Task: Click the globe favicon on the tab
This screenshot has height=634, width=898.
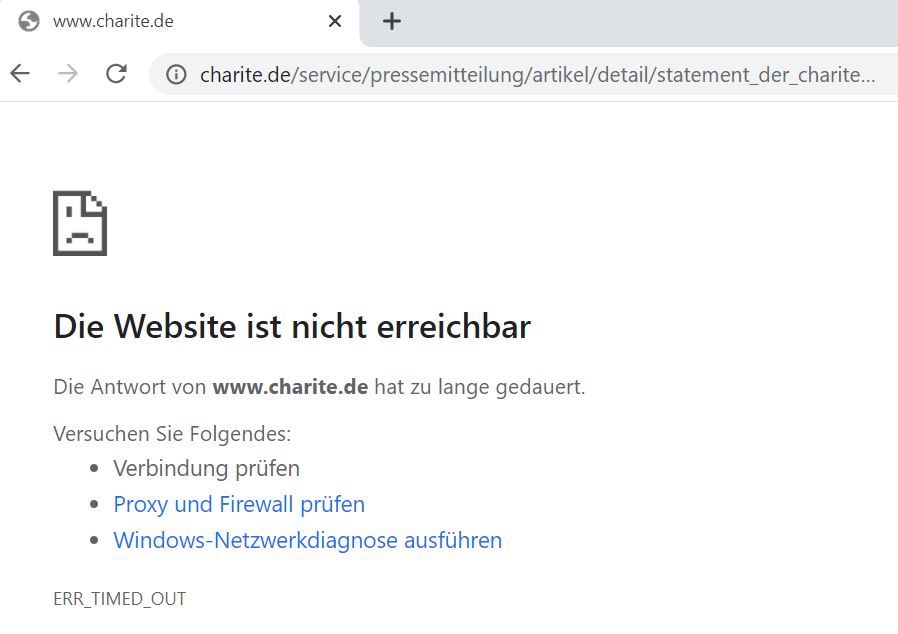Action: [29, 21]
